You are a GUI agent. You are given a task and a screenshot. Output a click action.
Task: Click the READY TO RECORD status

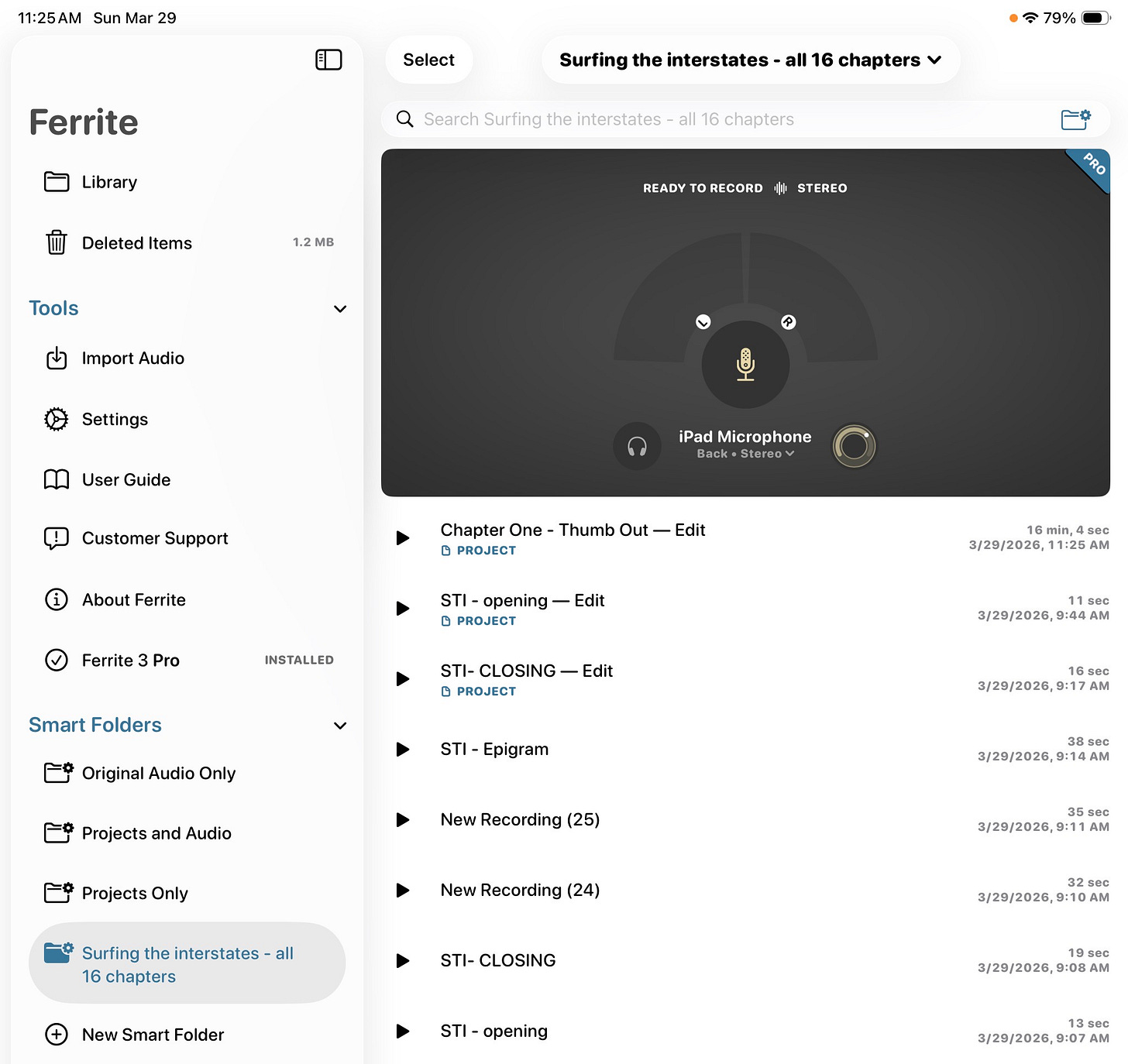click(703, 188)
